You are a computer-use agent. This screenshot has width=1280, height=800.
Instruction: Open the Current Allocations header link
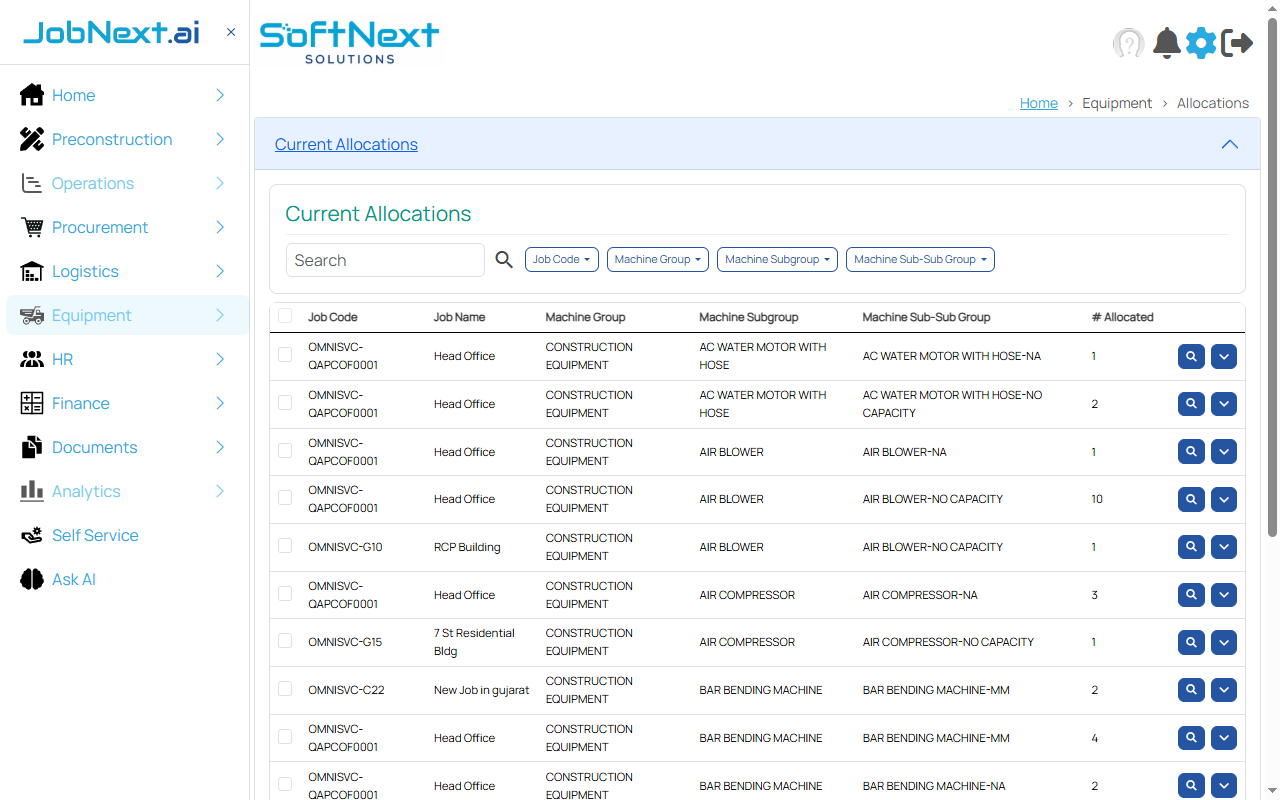tap(346, 144)
